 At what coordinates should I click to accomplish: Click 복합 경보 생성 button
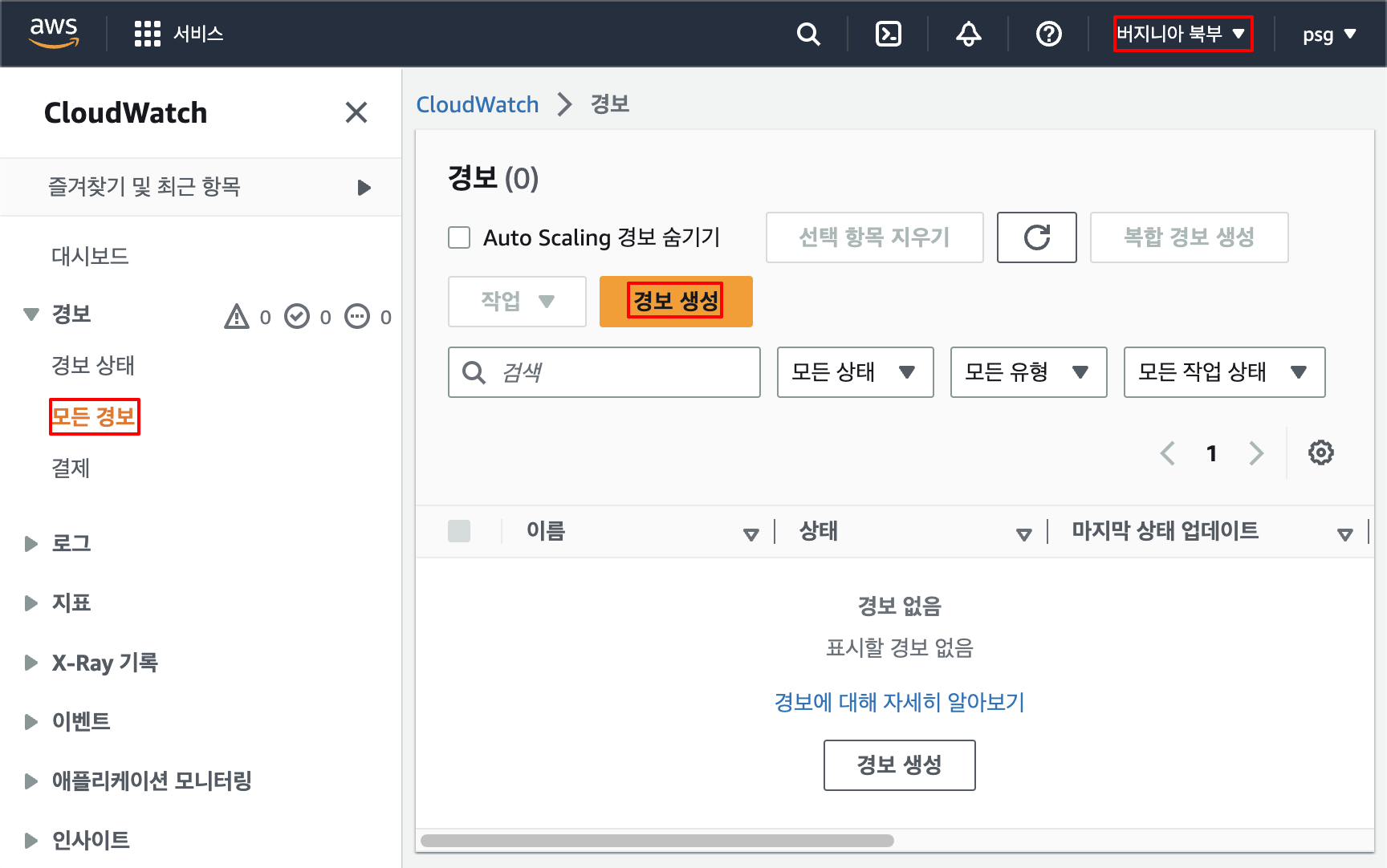coord(1190,237)
